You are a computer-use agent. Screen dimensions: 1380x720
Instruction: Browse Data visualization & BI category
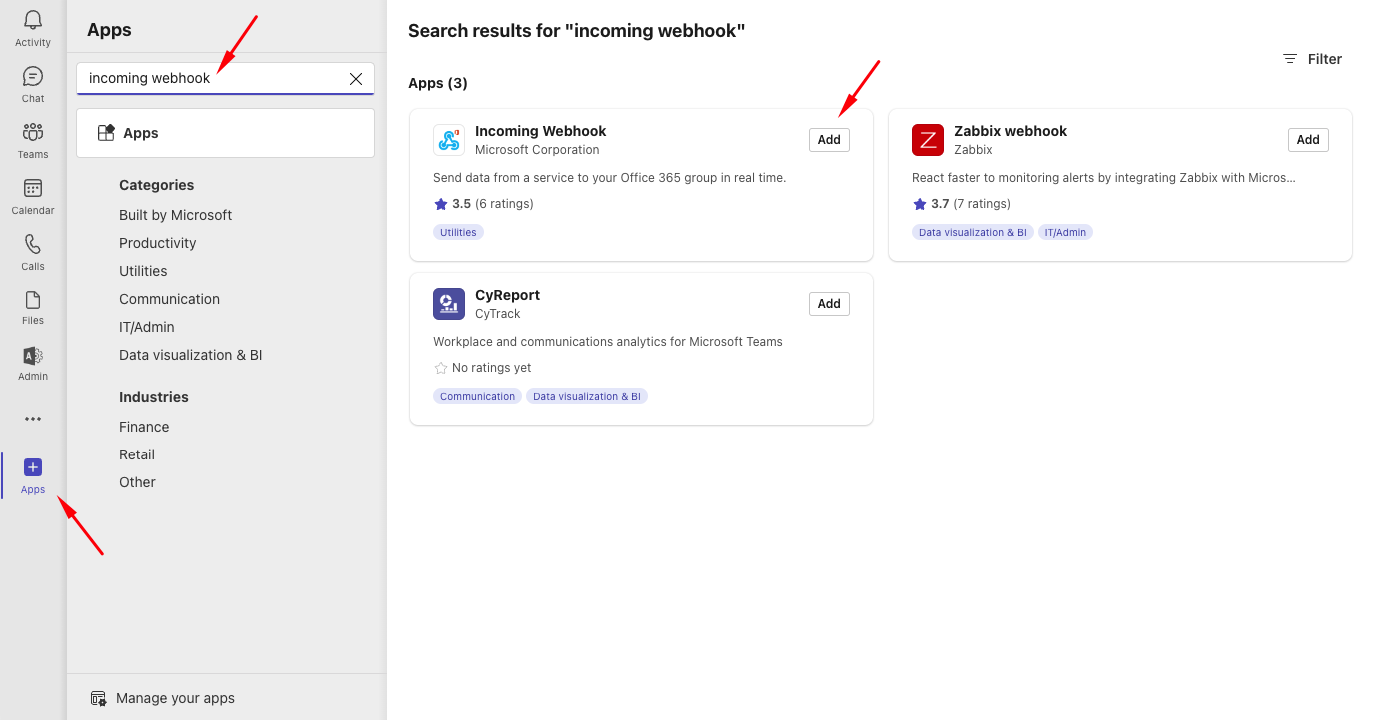click(191, 355)
